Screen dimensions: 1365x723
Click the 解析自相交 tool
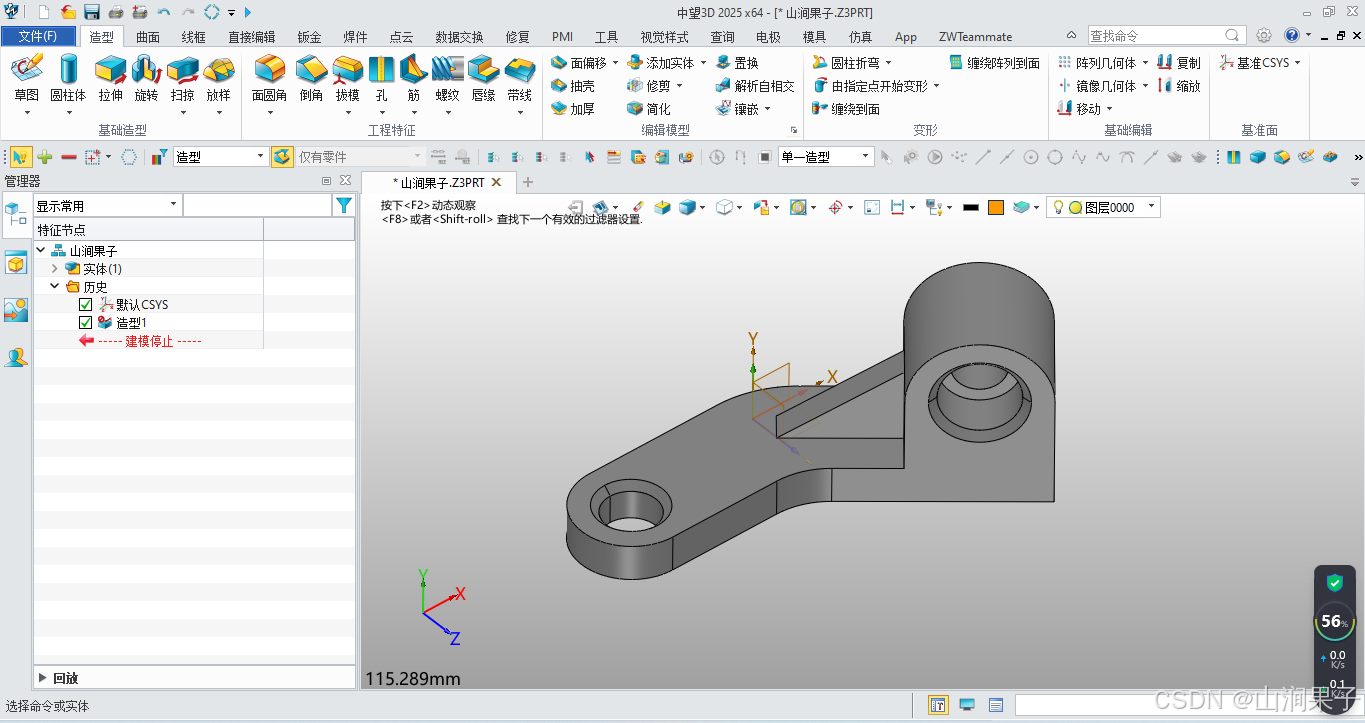755,86
